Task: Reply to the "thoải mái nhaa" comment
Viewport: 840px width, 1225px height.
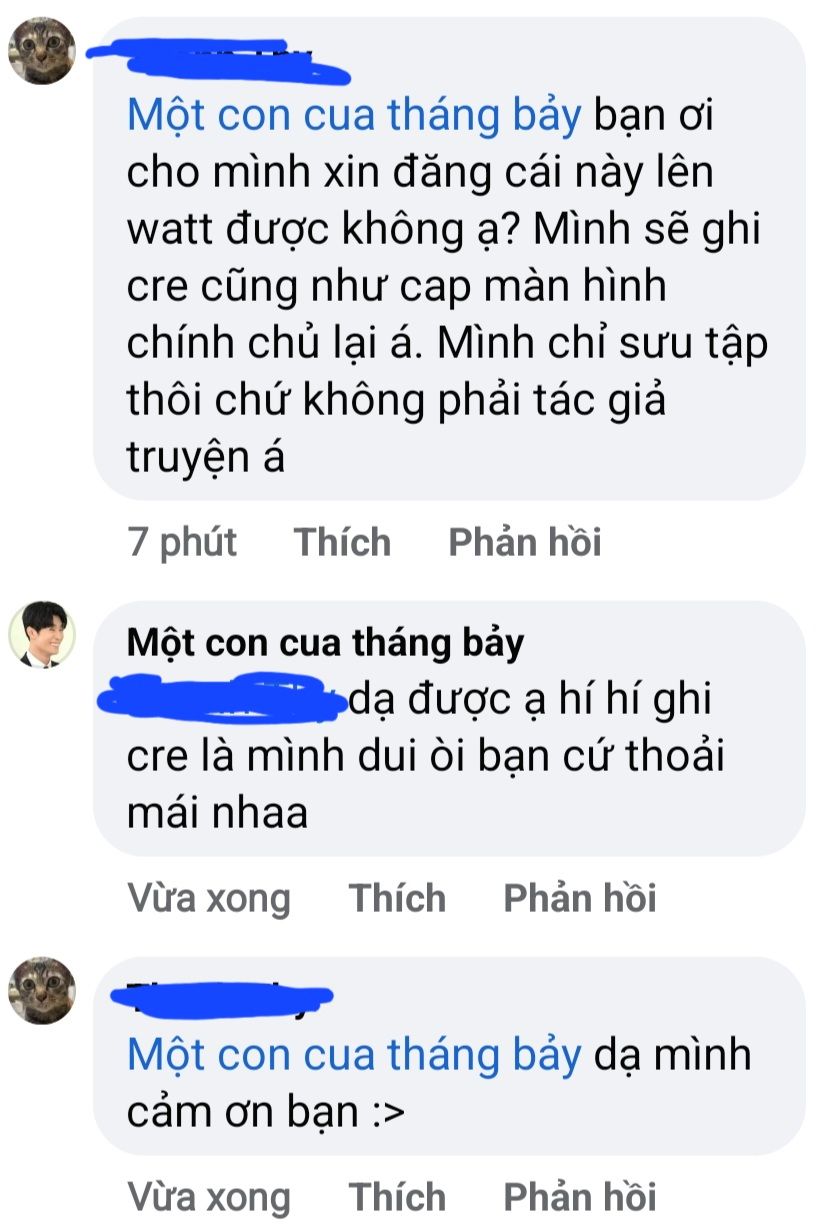Action: pos(579,898)
